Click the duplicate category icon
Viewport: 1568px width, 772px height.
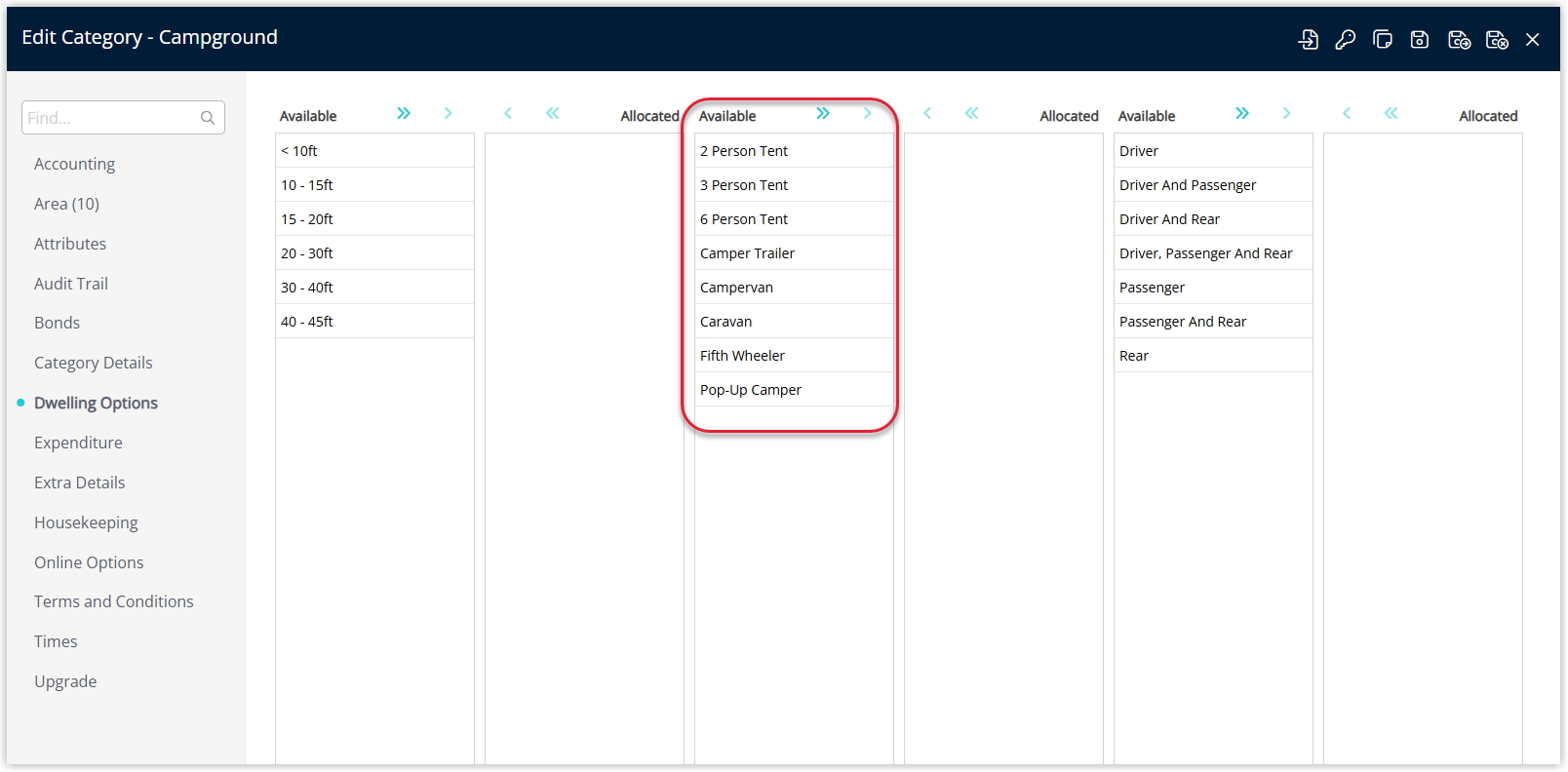(x=1383, y=39)
